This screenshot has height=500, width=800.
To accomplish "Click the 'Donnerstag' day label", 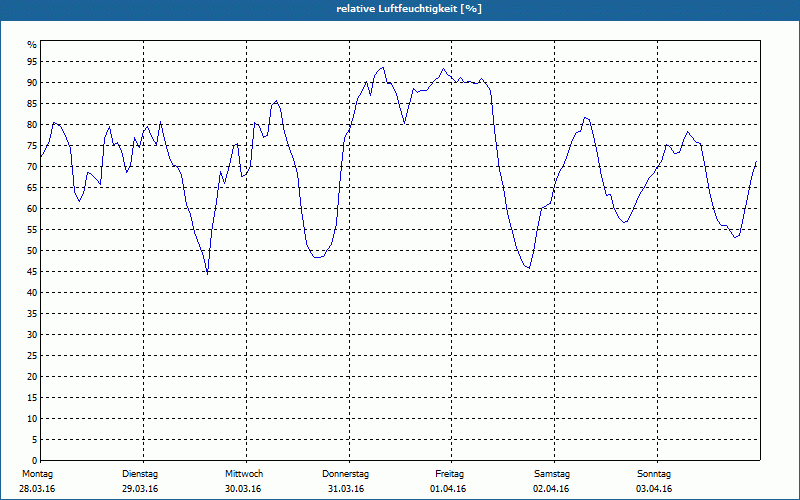I will (x=345, y=474).
